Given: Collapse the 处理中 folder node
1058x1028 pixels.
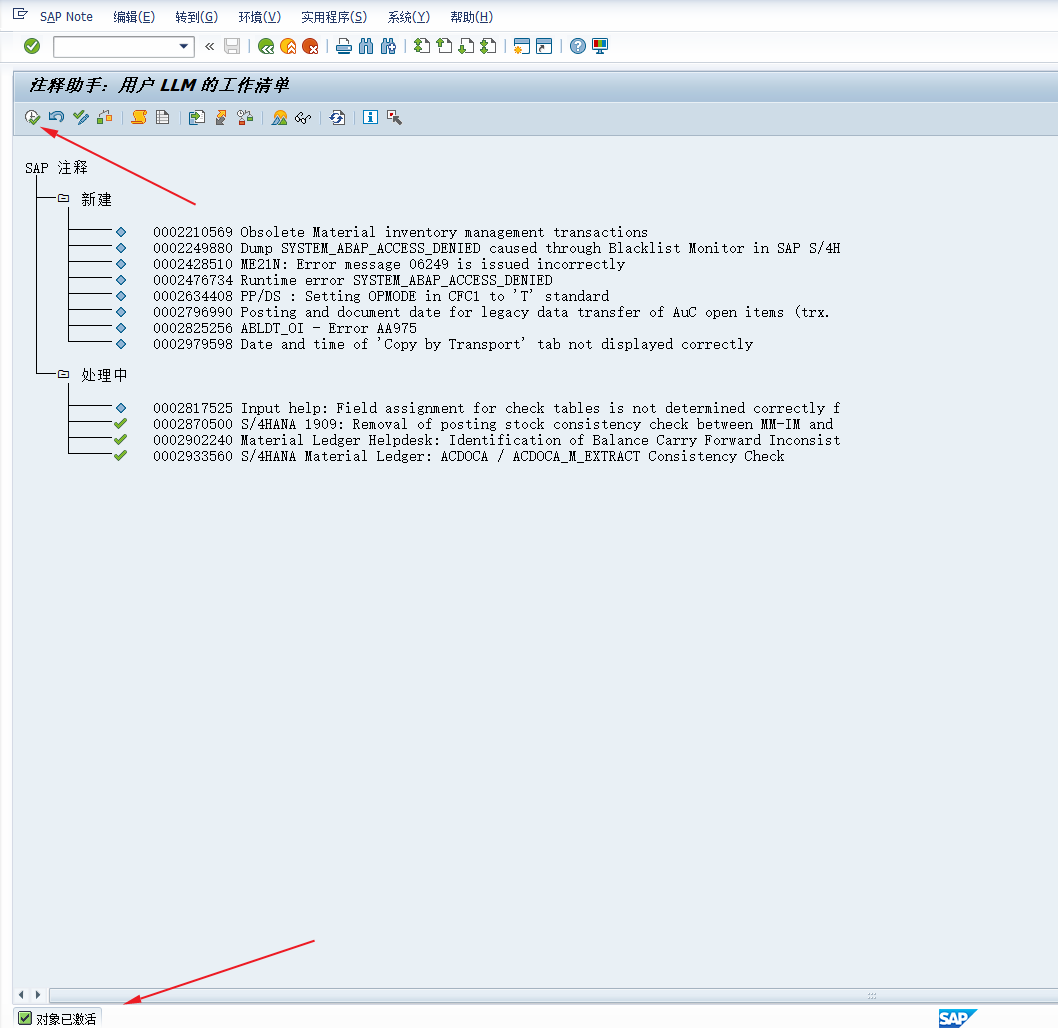Looking at the screenshot, I should (x=63, y=374).
